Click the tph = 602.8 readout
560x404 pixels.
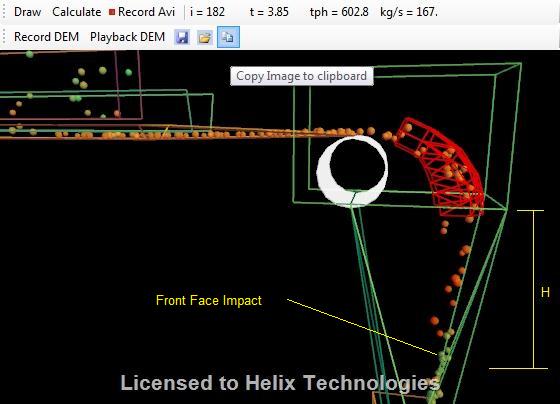pos(339,12)
